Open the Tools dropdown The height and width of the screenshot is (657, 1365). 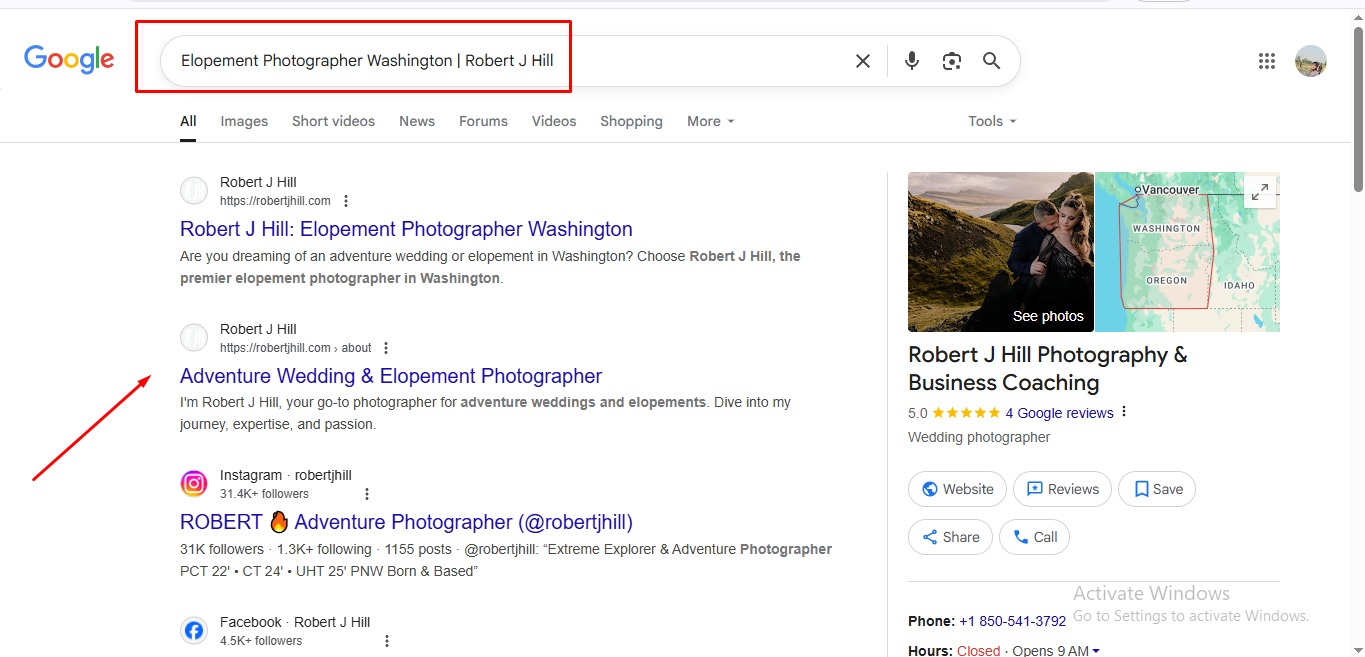tap(991, 121)
